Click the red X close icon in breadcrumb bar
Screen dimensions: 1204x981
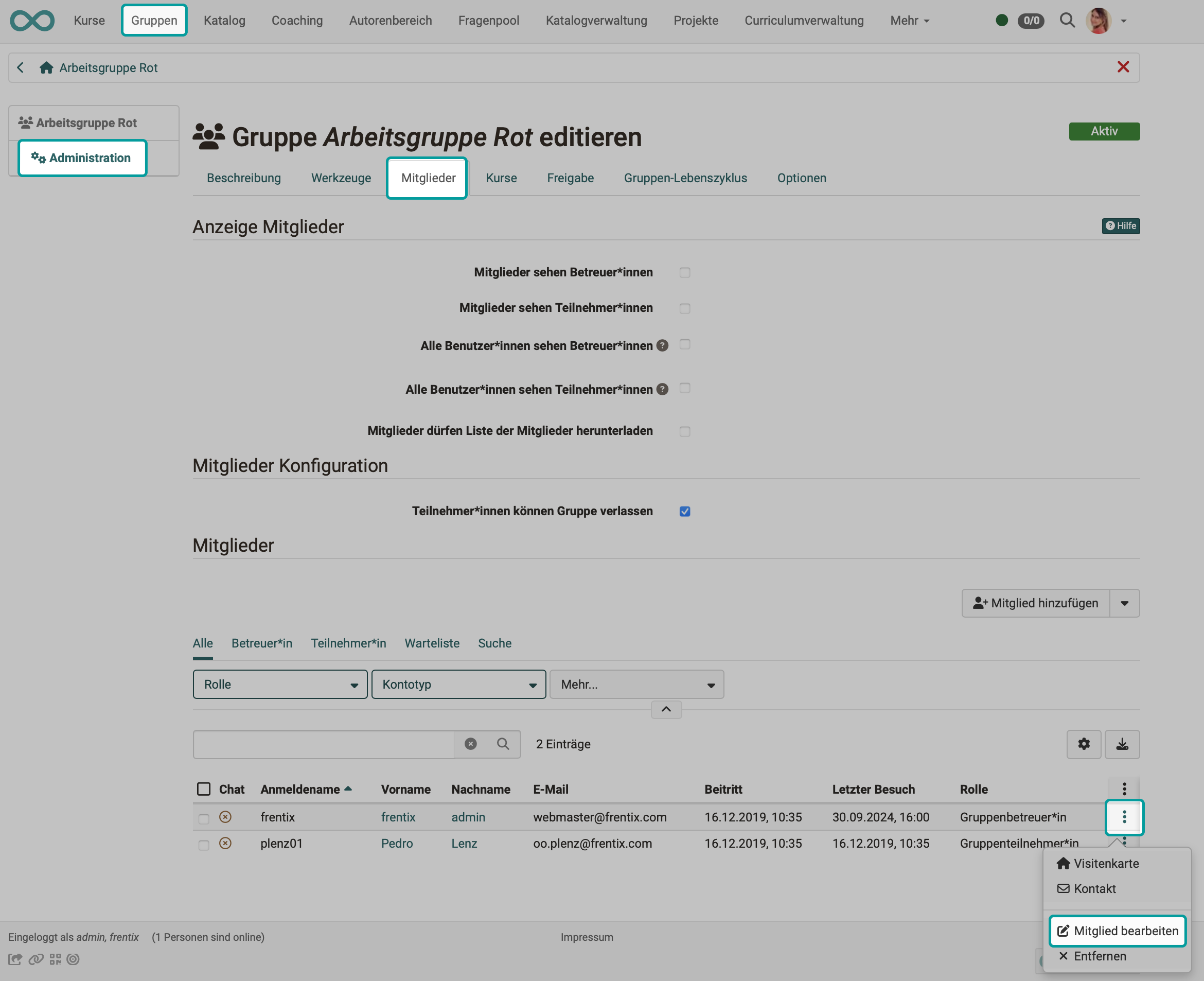(1123, 67)
